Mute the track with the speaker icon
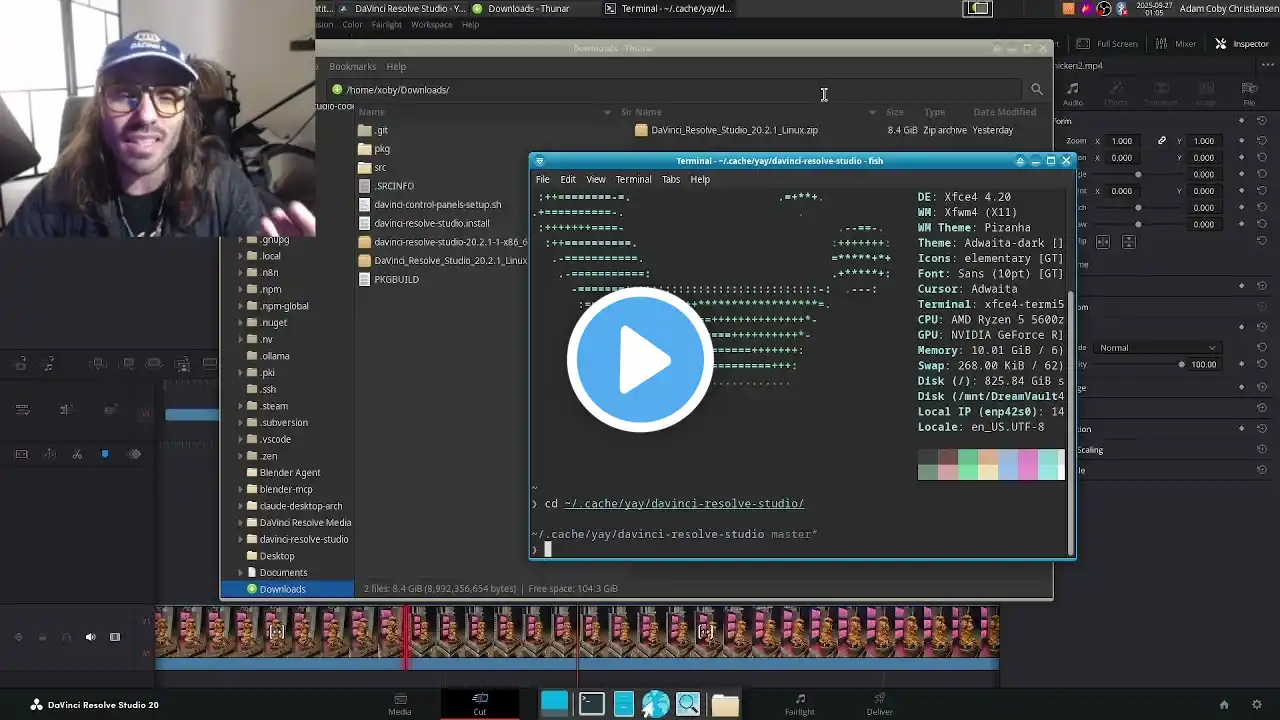The width and height of the screenshot is (1280, 720). (x=90, y=637)
